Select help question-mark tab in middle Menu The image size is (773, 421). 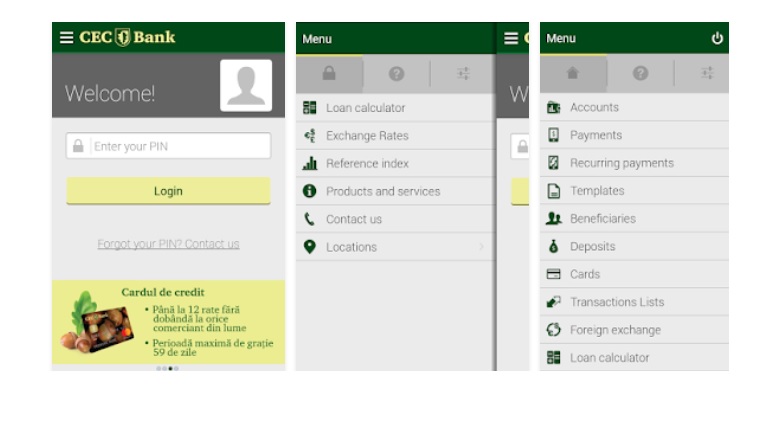396,74
